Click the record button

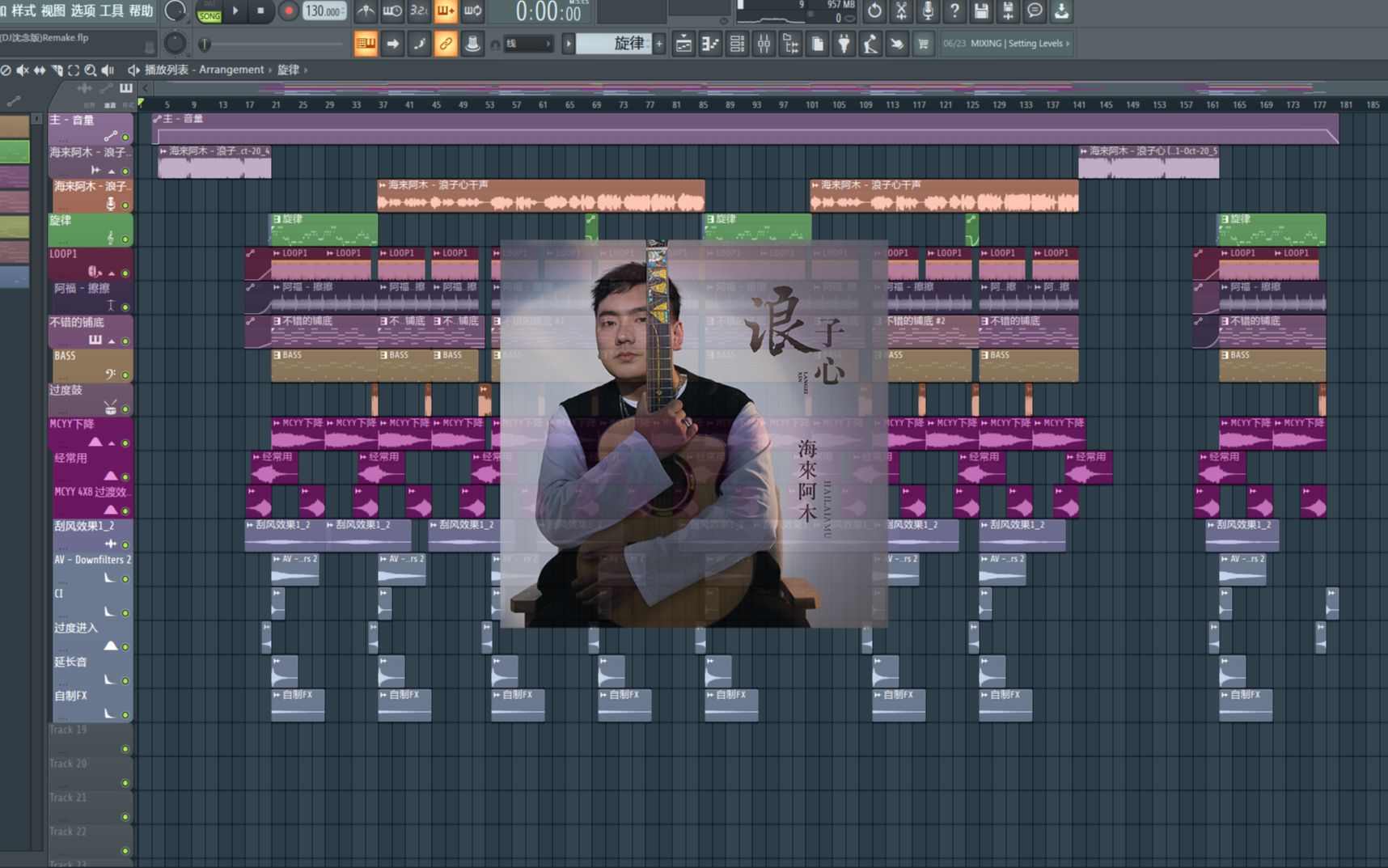click(x=288, y=11)
